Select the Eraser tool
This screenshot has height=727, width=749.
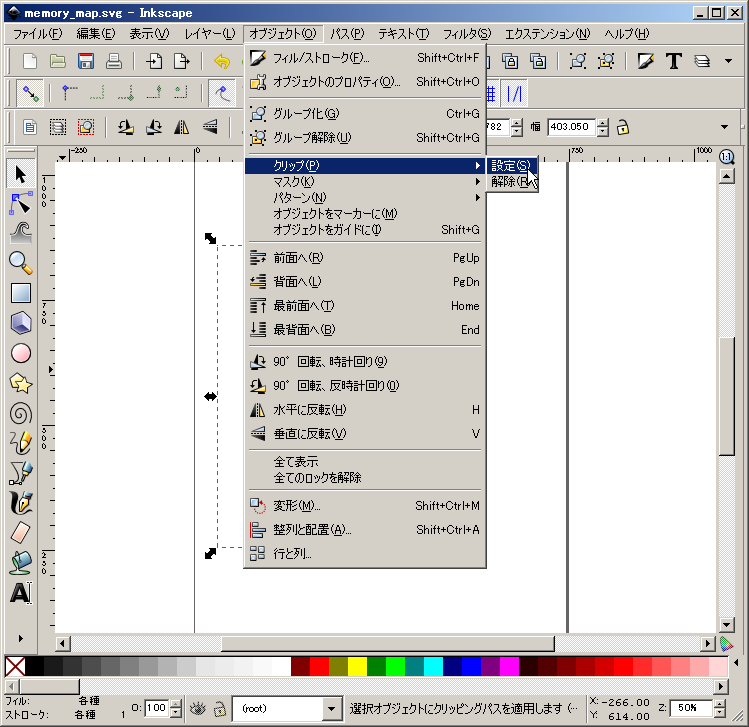coord(21,533)
